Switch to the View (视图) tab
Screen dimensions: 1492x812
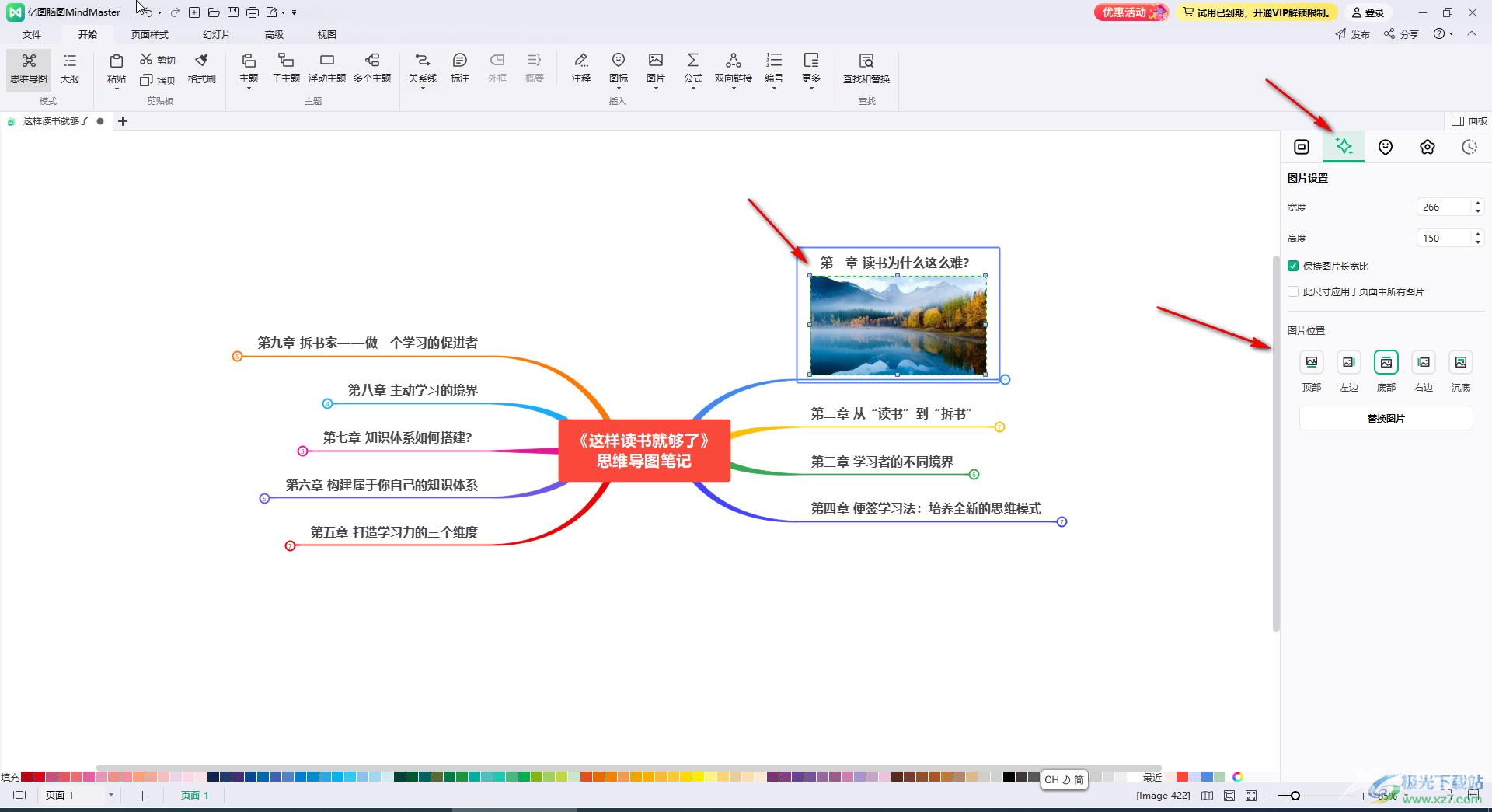[327, 34]
